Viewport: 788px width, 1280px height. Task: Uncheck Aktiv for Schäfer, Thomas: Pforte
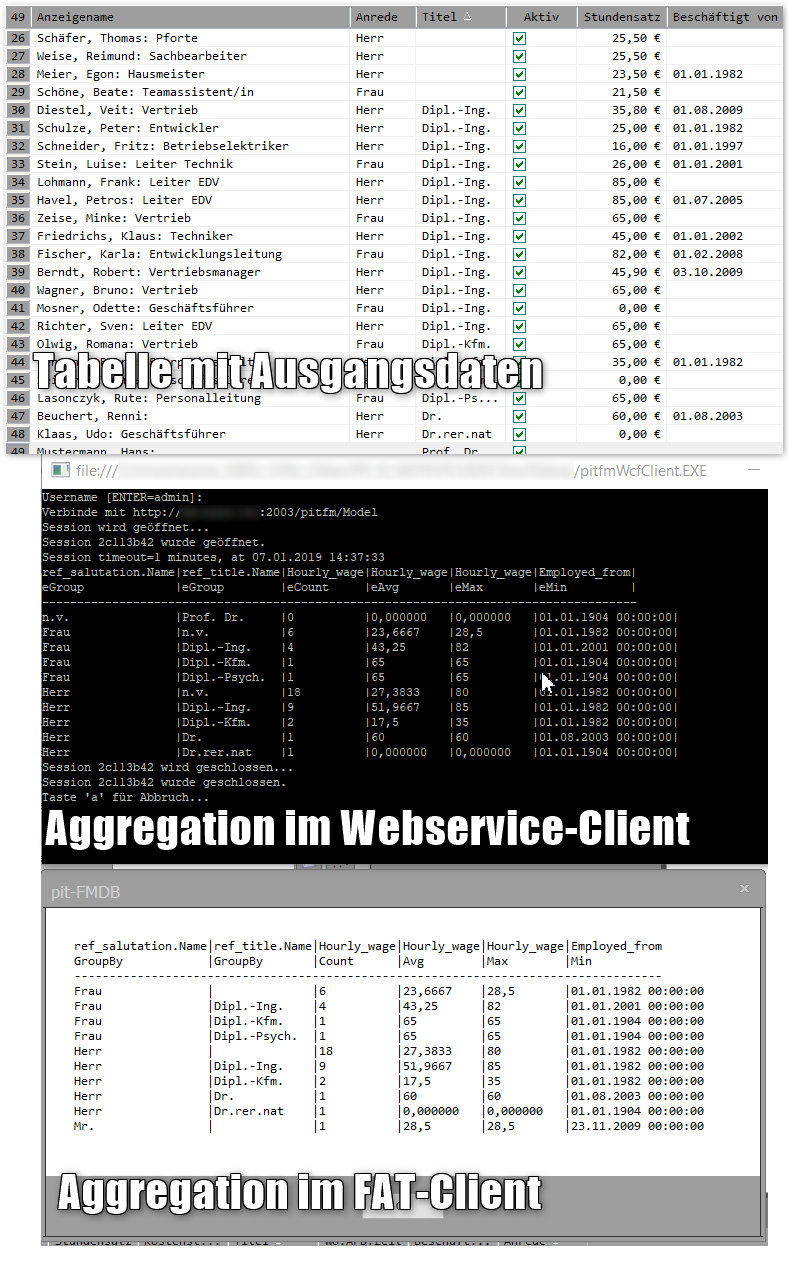point(519,38)
